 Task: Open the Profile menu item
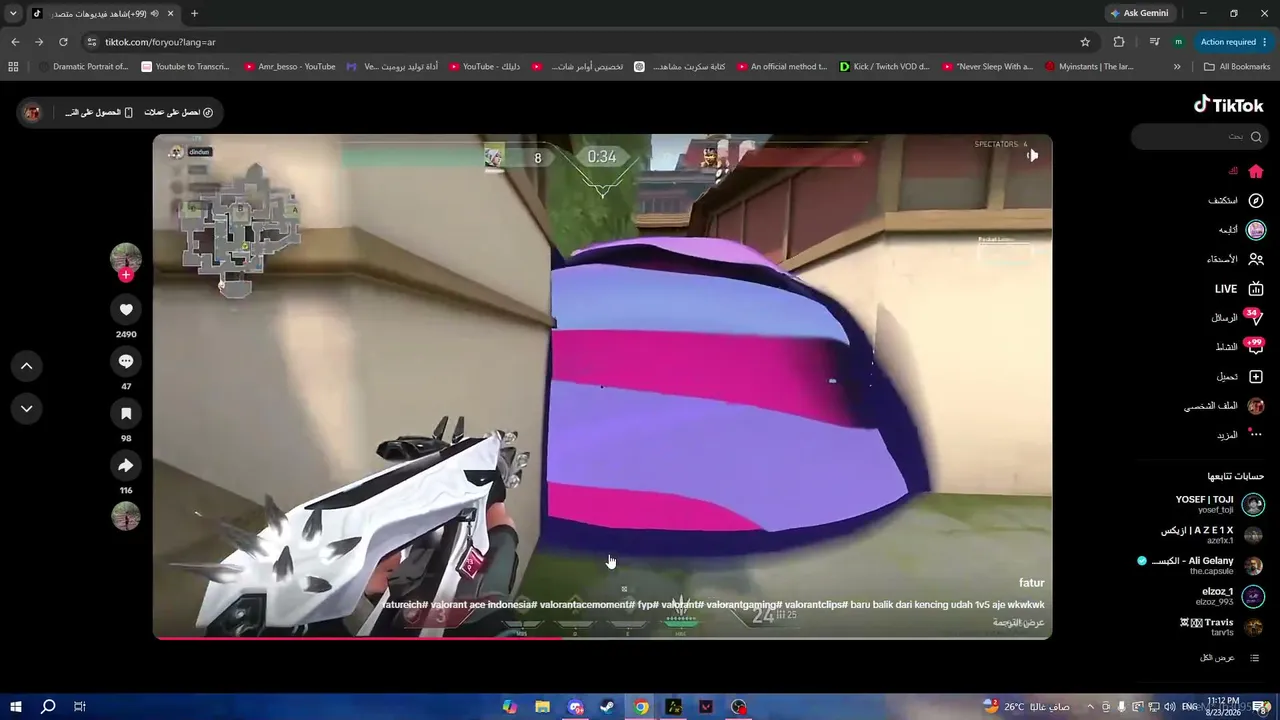pyautogui.click(x=1225, y=406)
